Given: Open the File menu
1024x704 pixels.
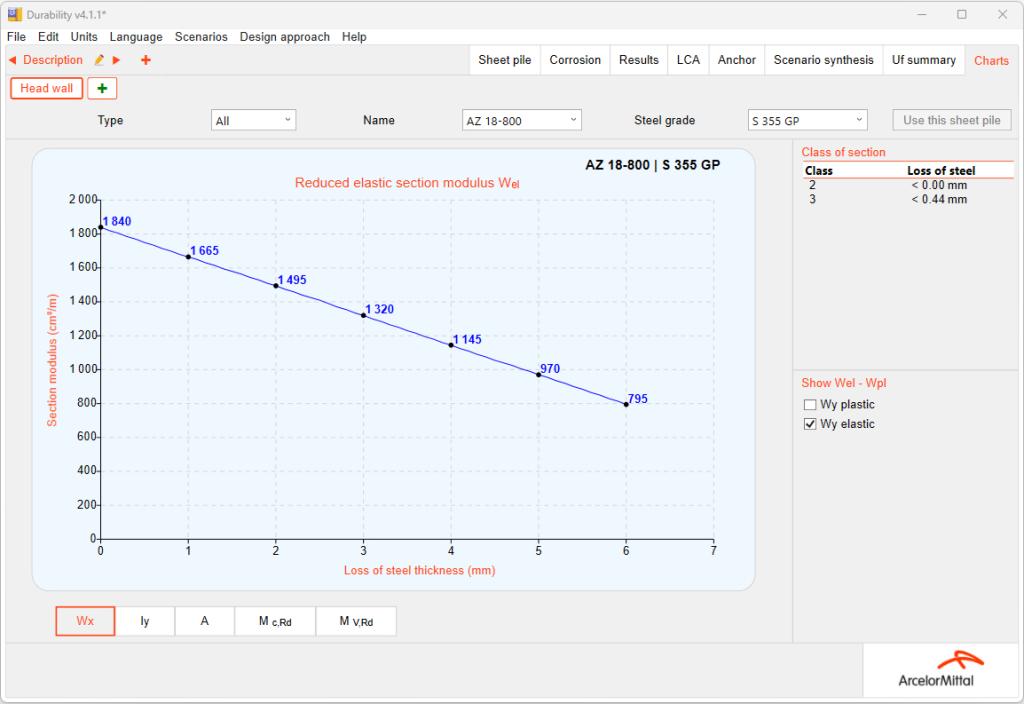Looking at the screenshot, I should click(x=16, y=37).
